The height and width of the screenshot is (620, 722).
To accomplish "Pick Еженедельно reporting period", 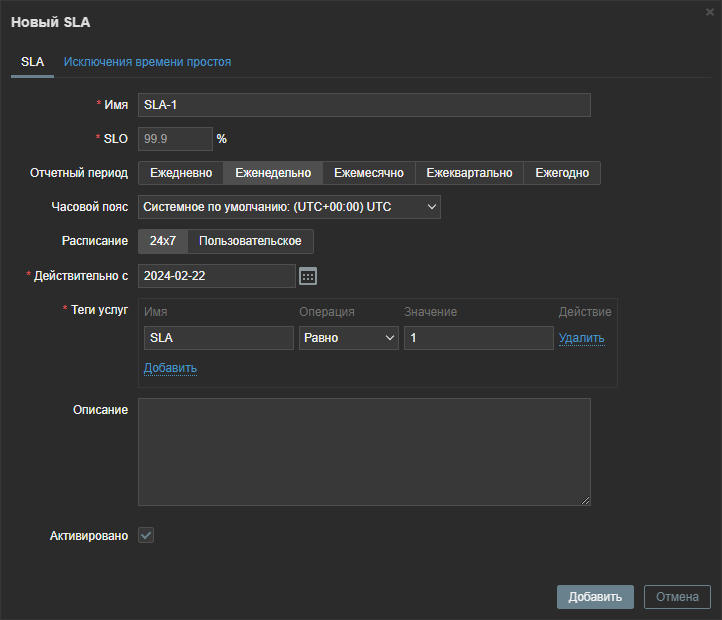I will [x=273, y=173].
